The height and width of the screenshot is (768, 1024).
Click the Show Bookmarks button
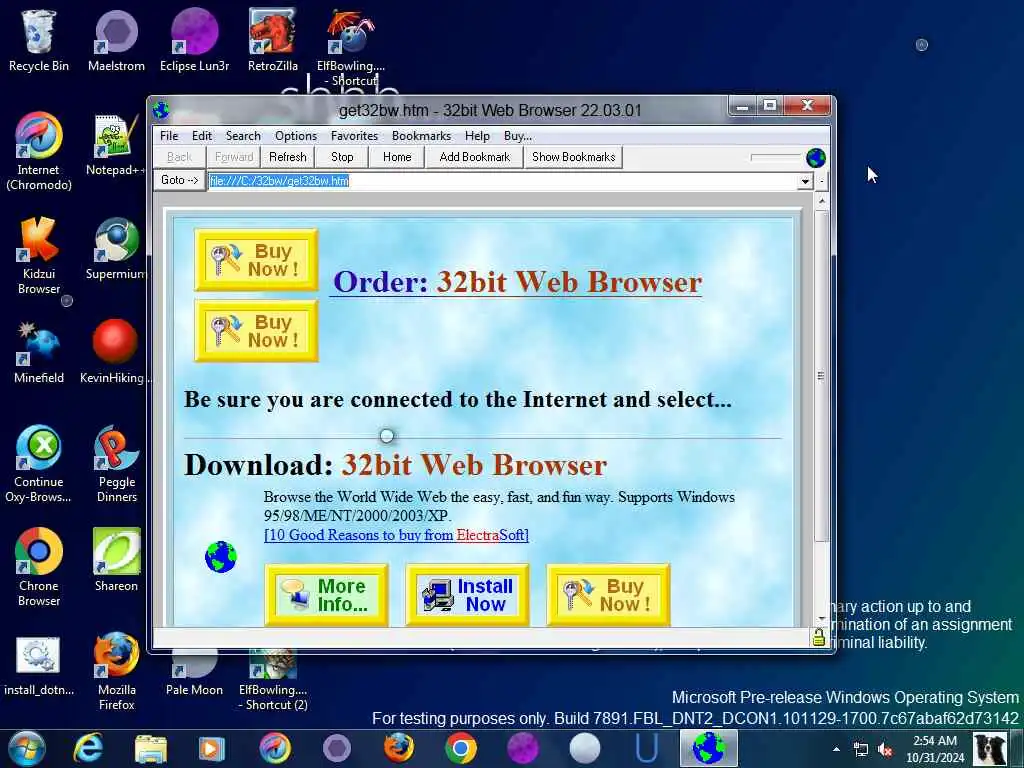(573, 157)
